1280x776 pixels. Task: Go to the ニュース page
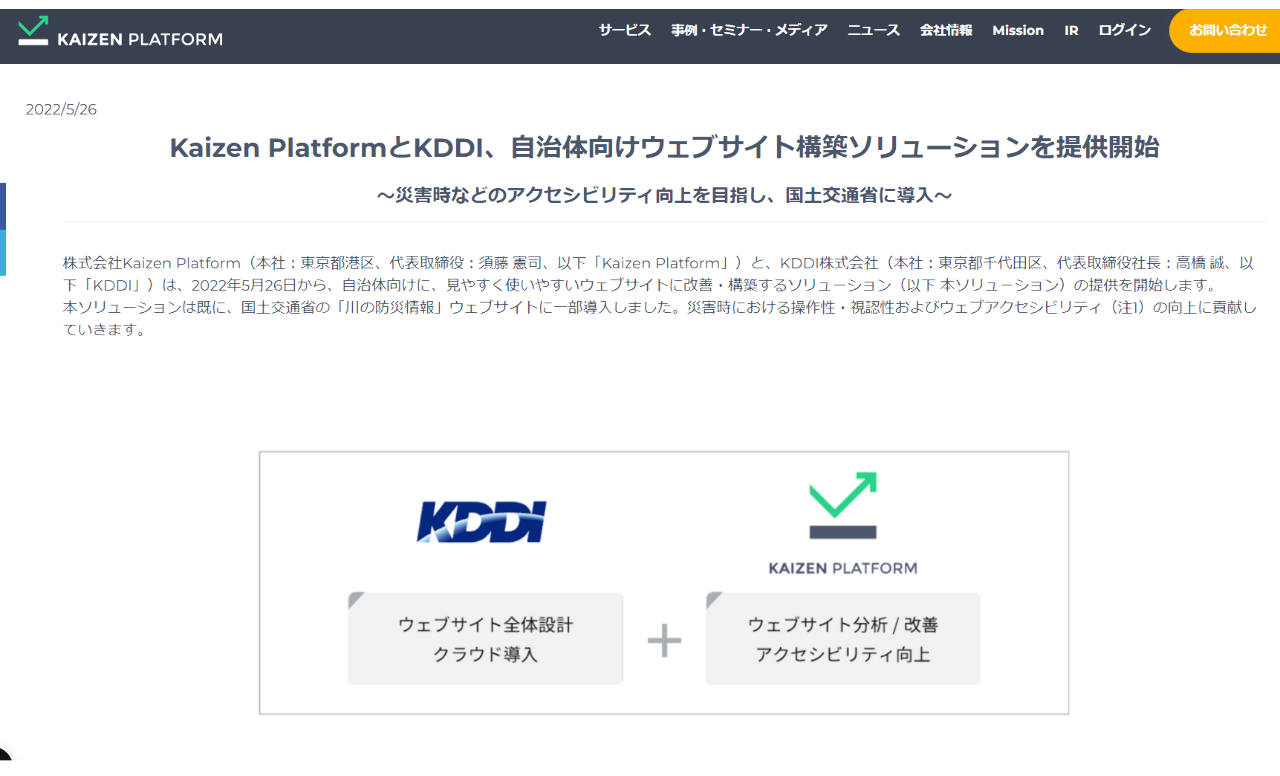pos(873,30)
